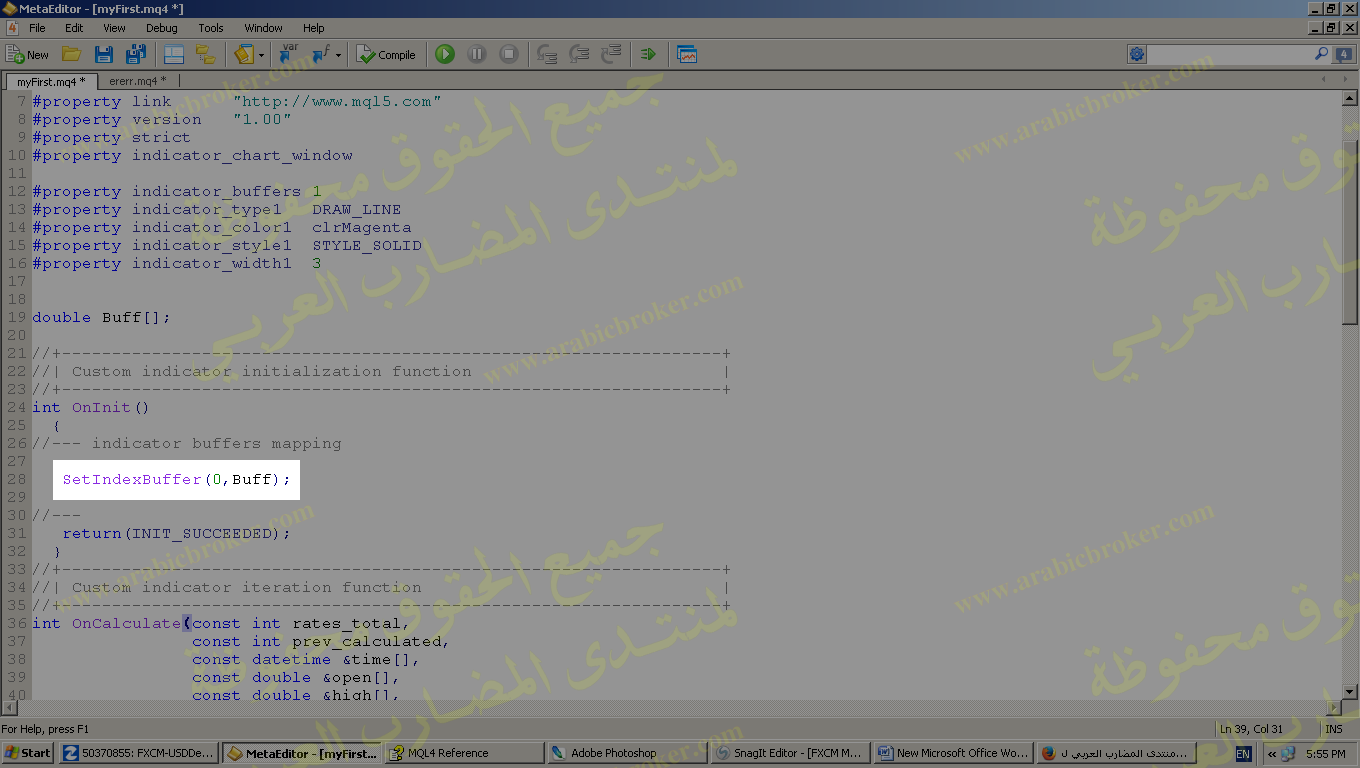Click 'DRAW_LINE' in the indicator_type1 line
Viewport: 1360px width, 768px height.
(356, 209)
